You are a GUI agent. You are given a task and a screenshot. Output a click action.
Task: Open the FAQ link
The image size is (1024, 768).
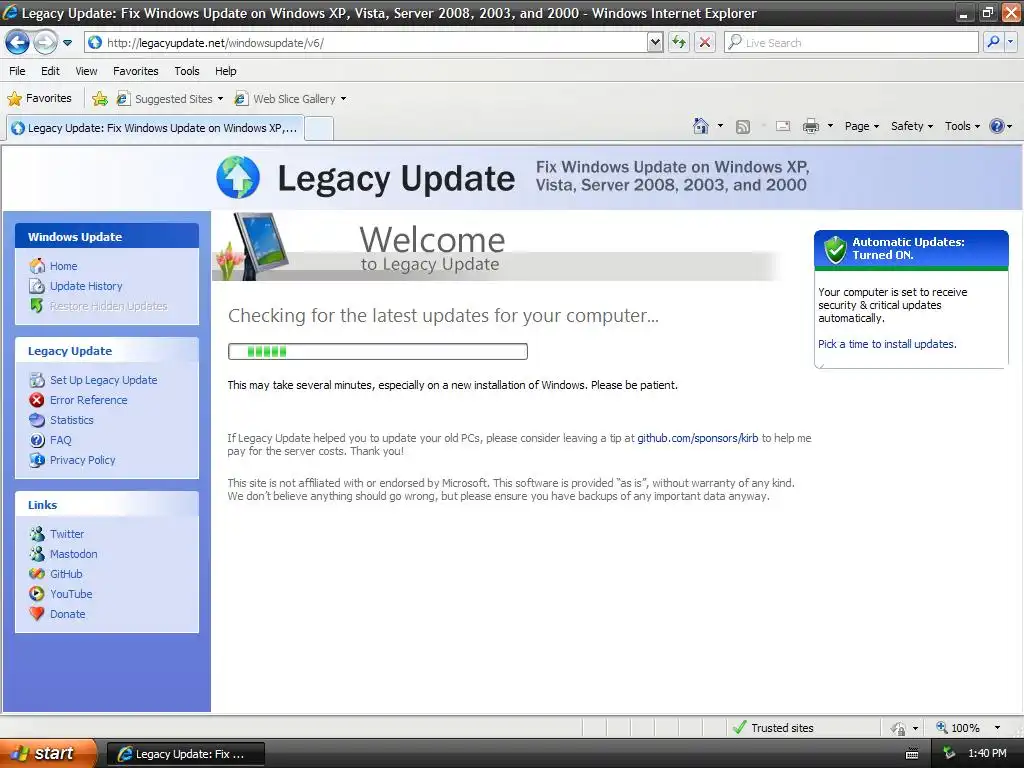[60, 440]
